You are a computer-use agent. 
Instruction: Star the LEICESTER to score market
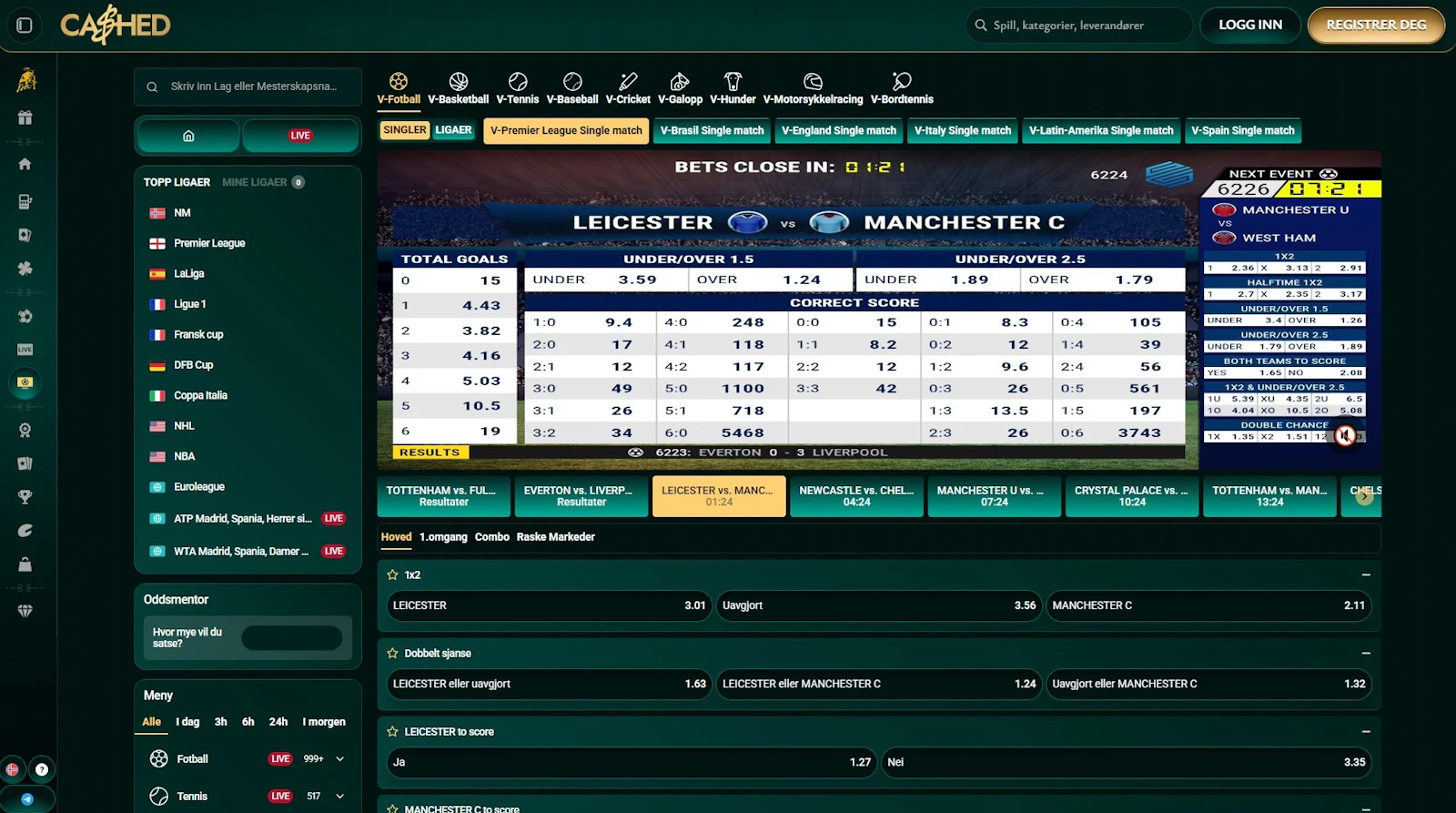[392, 732]
